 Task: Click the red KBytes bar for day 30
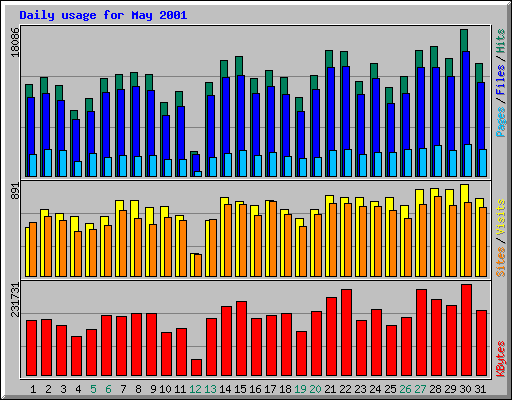(x=466, y=330)
